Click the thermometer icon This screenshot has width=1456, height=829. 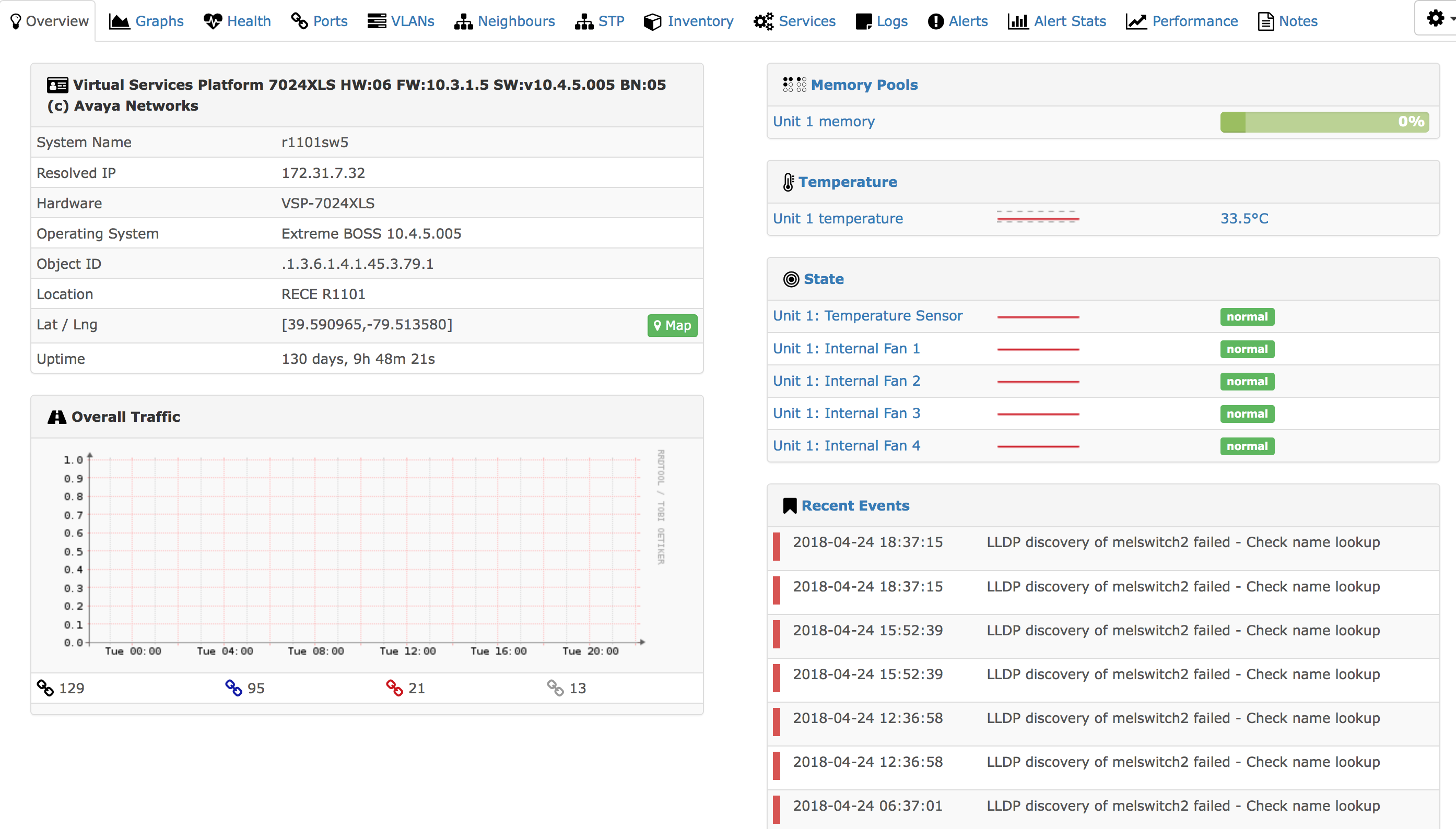(x=788, y=182)
